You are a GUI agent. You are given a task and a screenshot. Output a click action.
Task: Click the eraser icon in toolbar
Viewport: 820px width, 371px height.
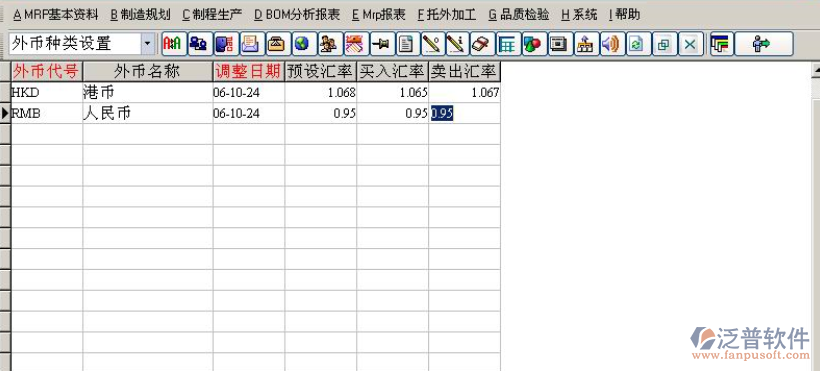tap(482, 44)
